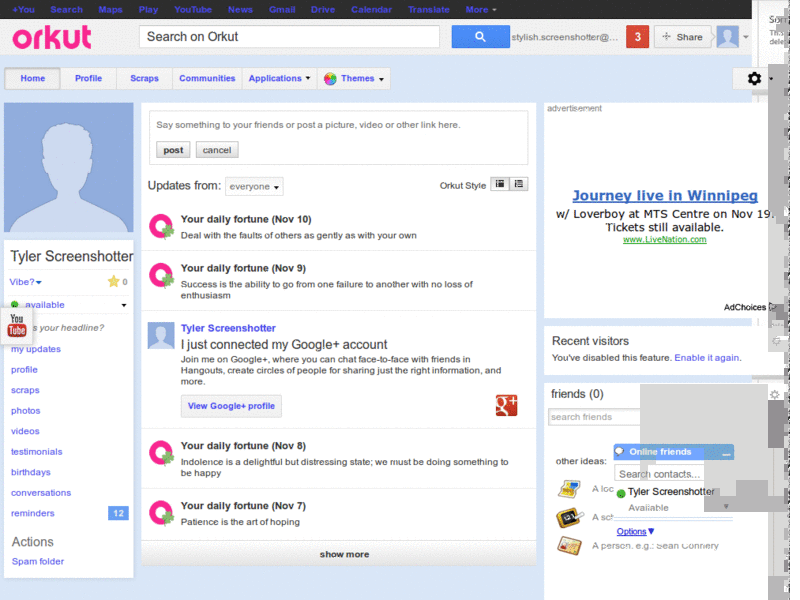Open the Calendar link in top bar
This screenshot has height=600, width=800.
pyautogui.click(x=371, y=9)
